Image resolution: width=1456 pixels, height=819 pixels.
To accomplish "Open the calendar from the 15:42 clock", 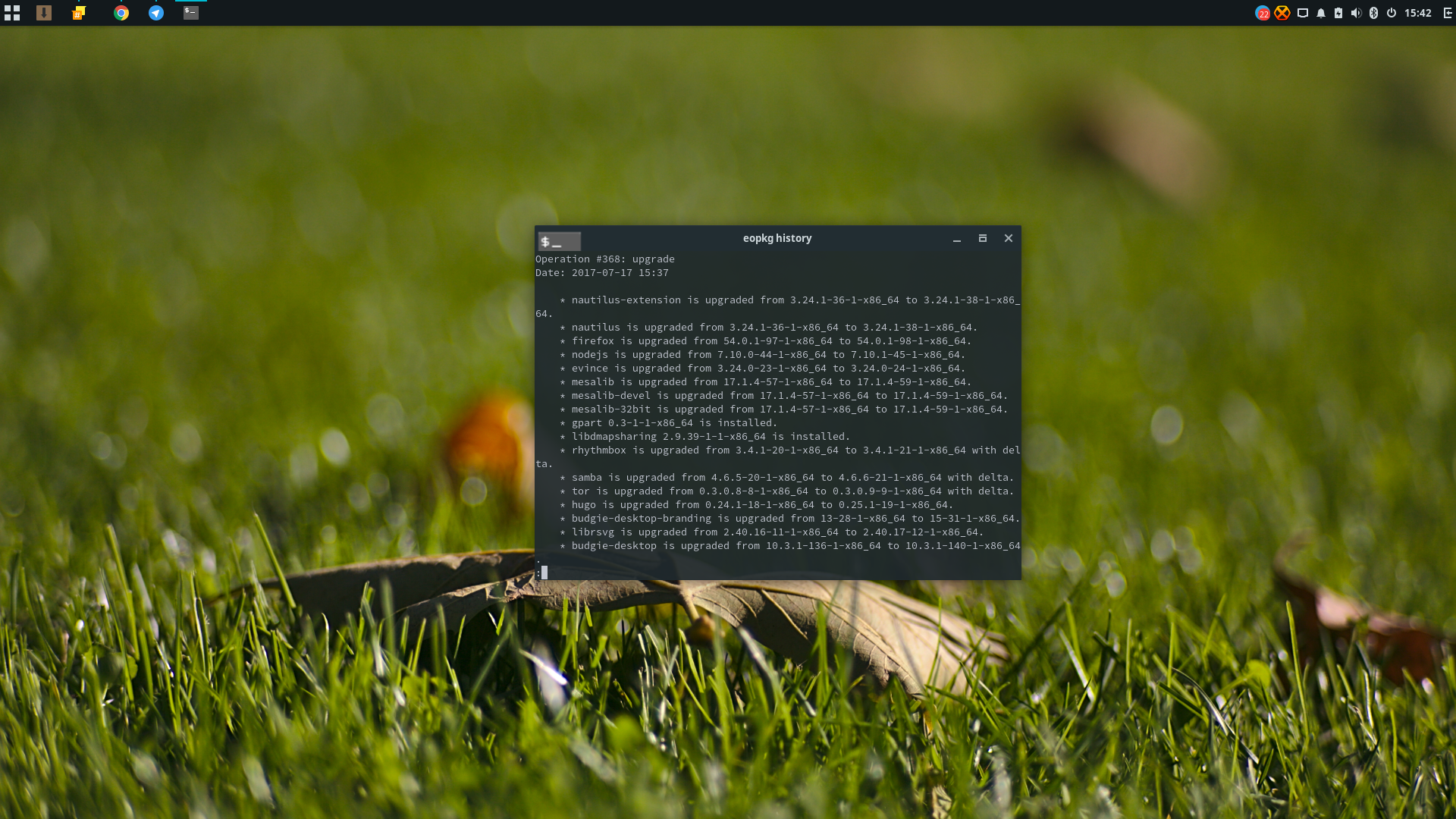I will (1417, 13).
